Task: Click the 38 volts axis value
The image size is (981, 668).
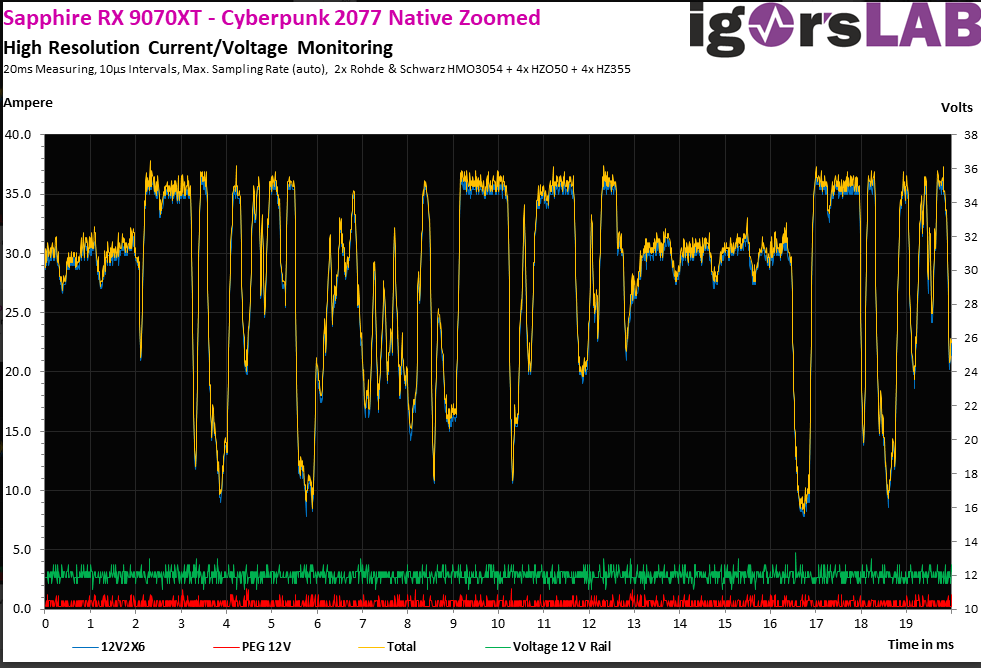Action: 970,135
